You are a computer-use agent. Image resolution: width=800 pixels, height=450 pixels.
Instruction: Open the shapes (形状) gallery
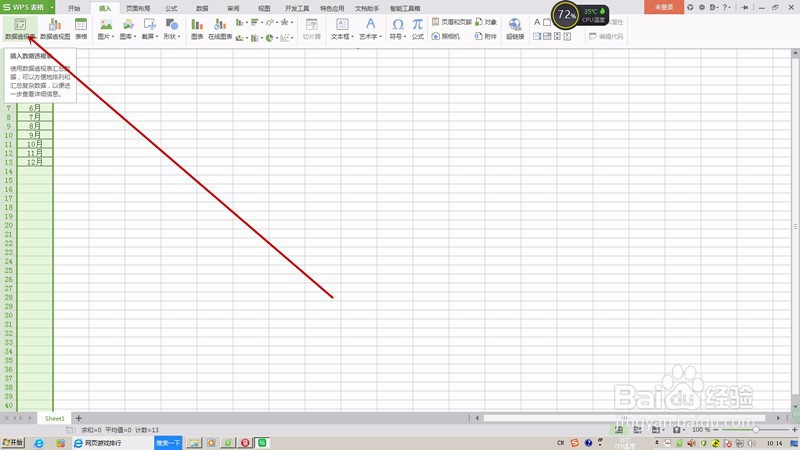171,29
